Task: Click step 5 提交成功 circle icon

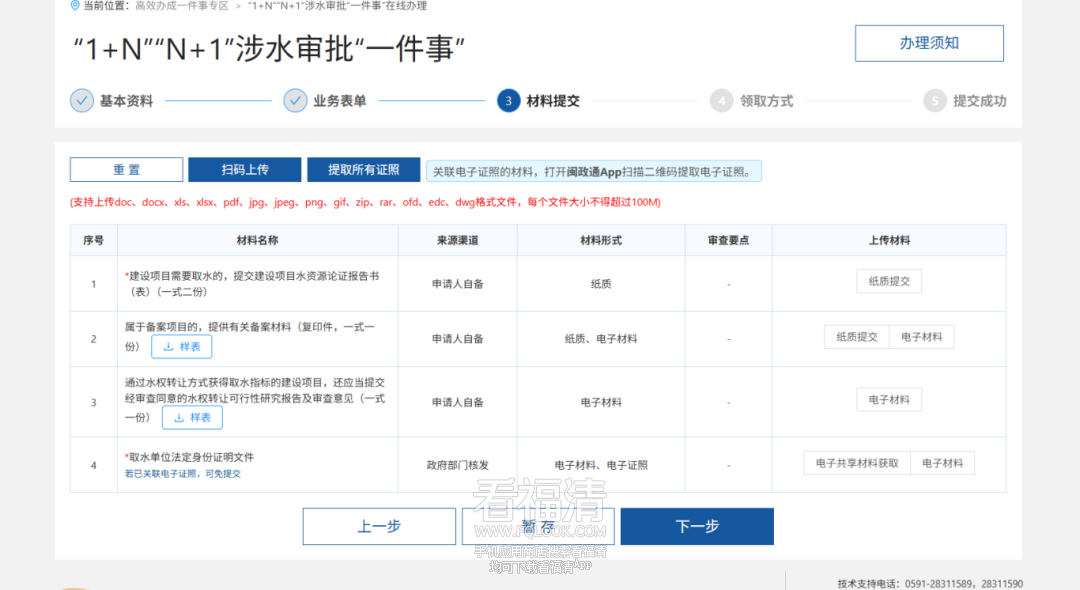Action: click(934, 101)
